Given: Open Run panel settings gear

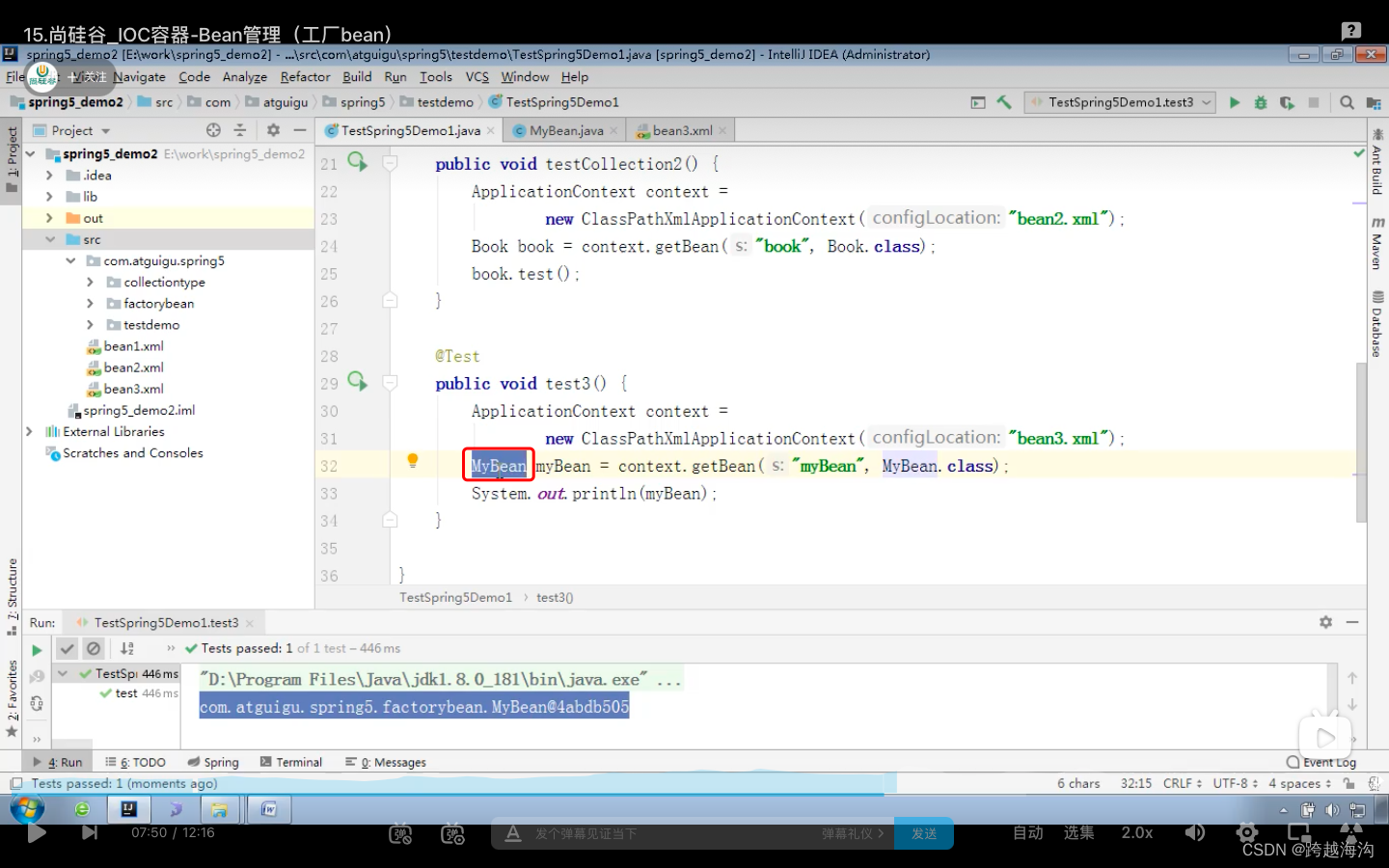Looking at the screenshot, I should pos(1325,623).
